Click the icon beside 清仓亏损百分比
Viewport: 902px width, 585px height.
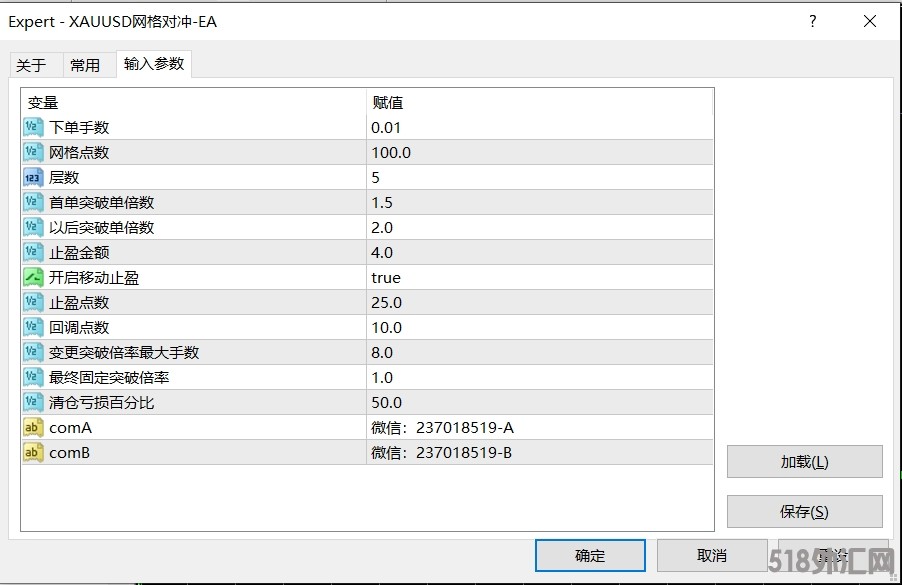pos(33,403)
